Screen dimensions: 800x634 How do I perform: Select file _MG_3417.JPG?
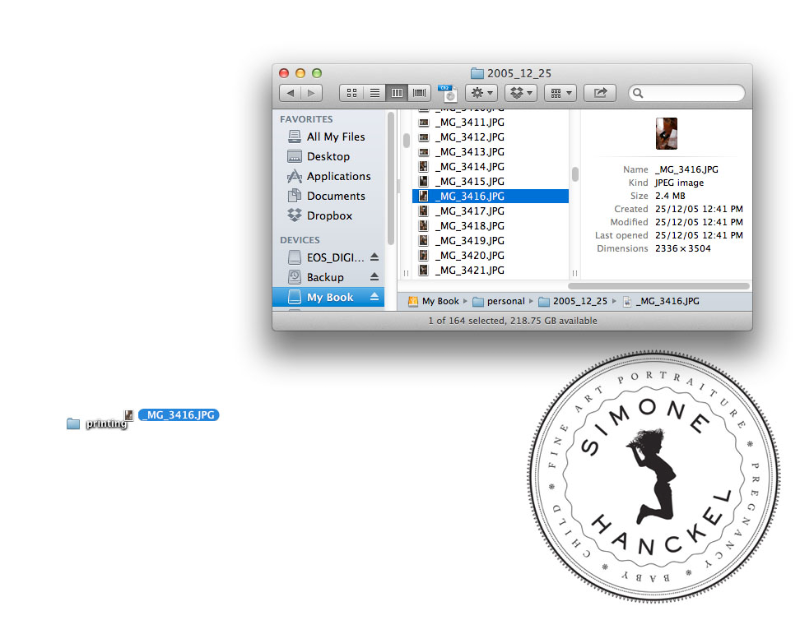point(490,211)
